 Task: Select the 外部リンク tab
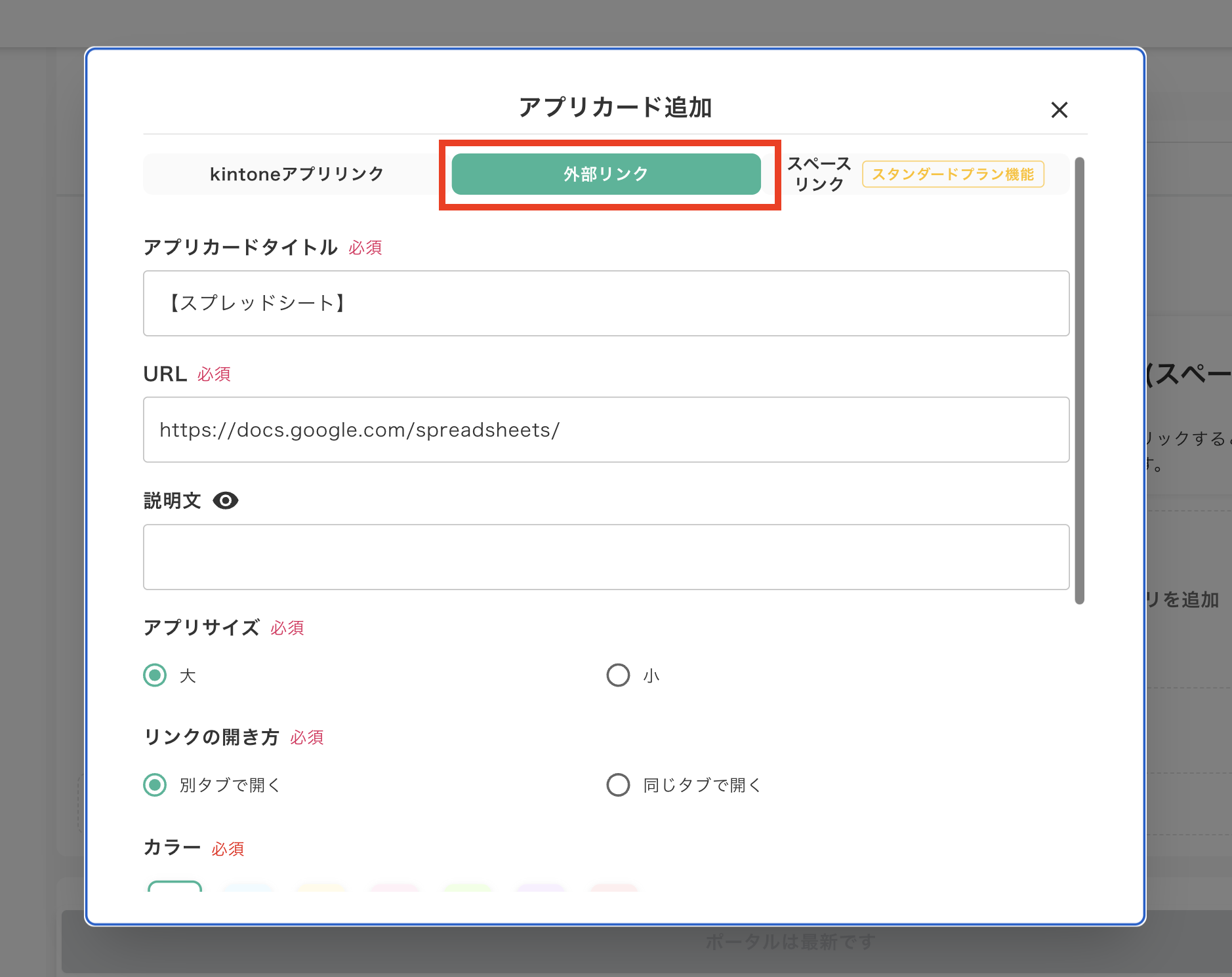[605, 174]
